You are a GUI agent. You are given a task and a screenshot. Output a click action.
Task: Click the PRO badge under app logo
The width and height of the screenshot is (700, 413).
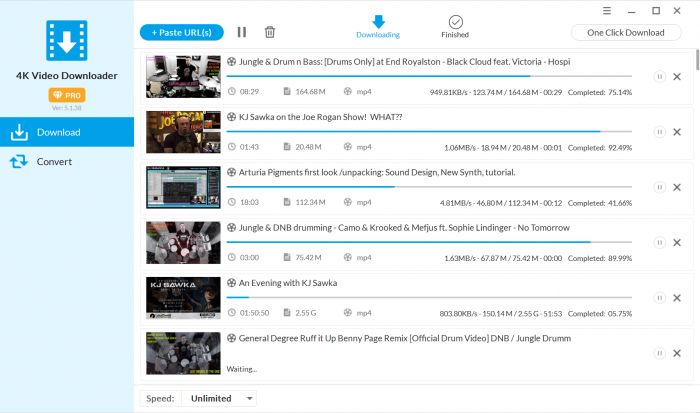click(x=66, y=94)
